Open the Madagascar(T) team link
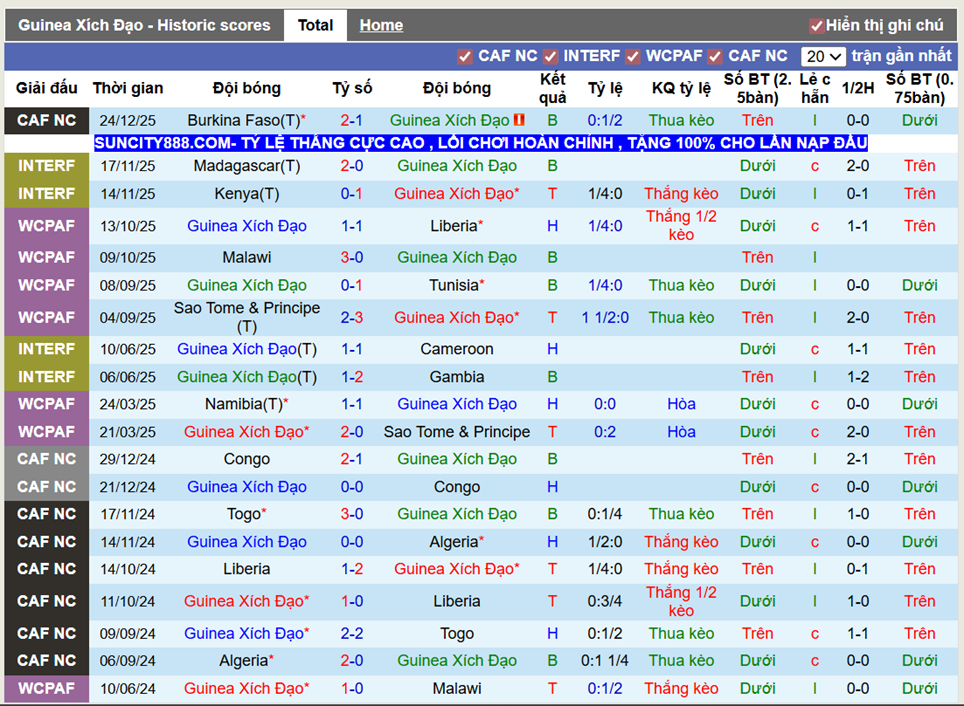The height and width of the screenshot is (706, 964). point(247,166)
